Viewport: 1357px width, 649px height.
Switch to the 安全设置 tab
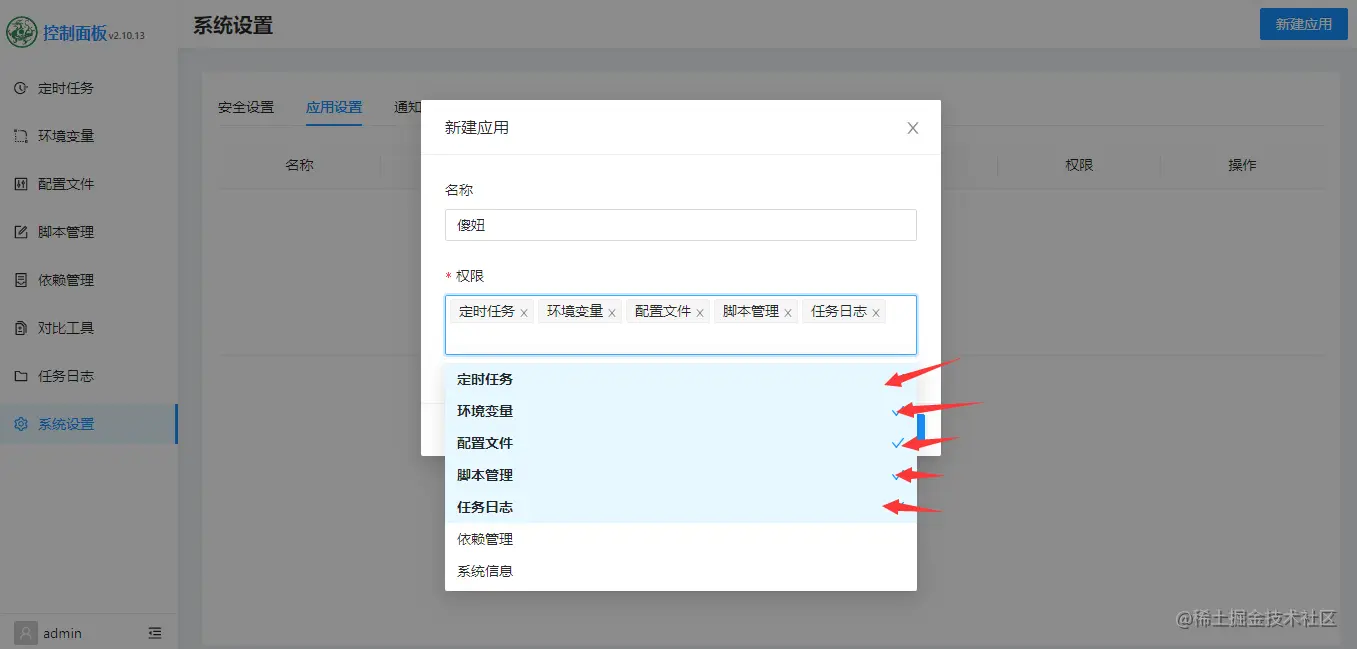pyautogui.click(x=246, y=107)
